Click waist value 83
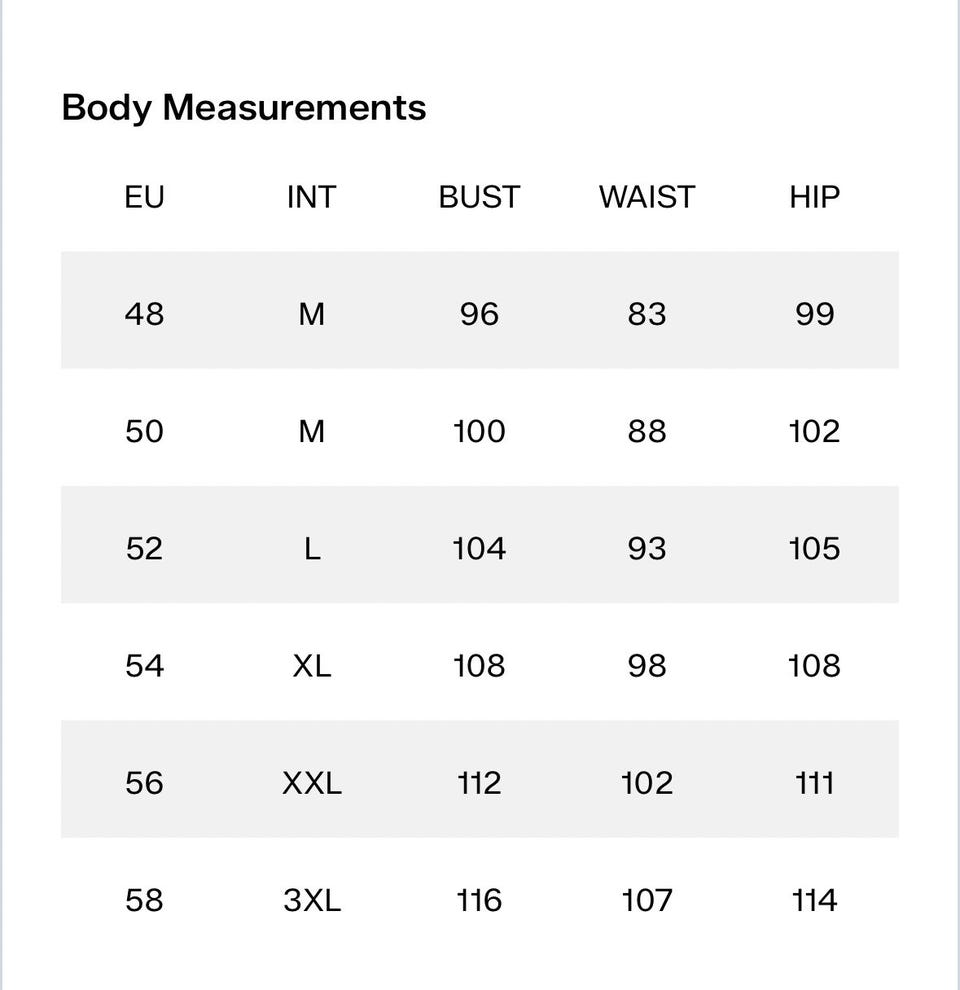Screen dimensions: 960x990 click(x=646, y=314)
